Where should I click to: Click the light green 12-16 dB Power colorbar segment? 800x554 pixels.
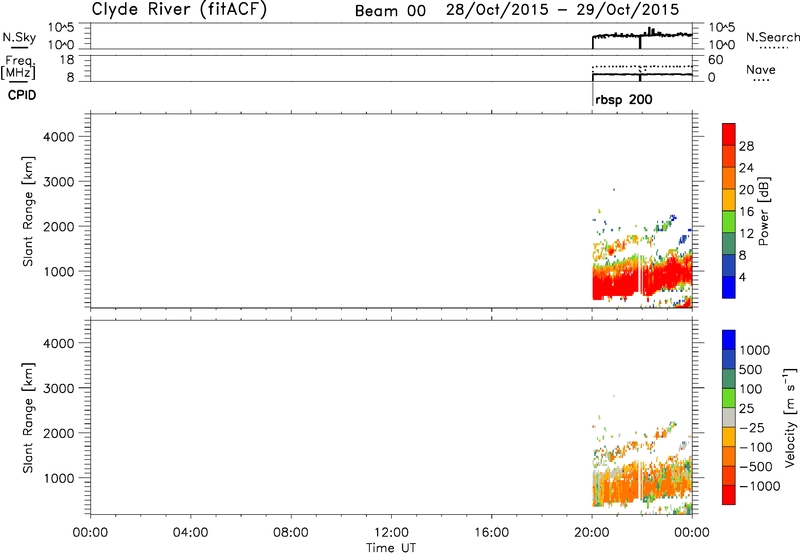point(729,221)
